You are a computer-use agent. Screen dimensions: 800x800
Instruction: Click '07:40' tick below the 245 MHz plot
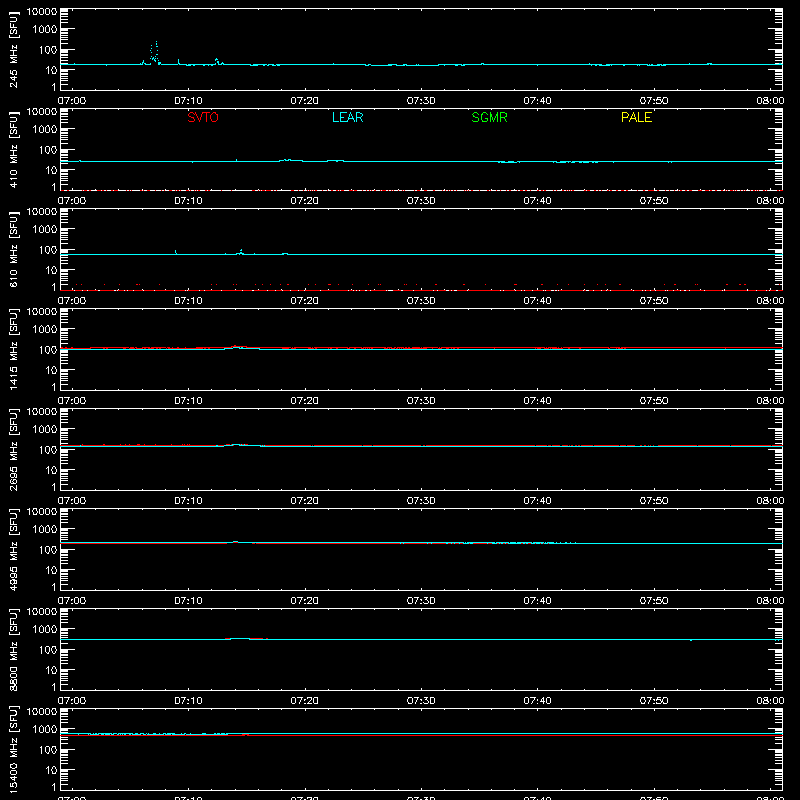[537, 101]
